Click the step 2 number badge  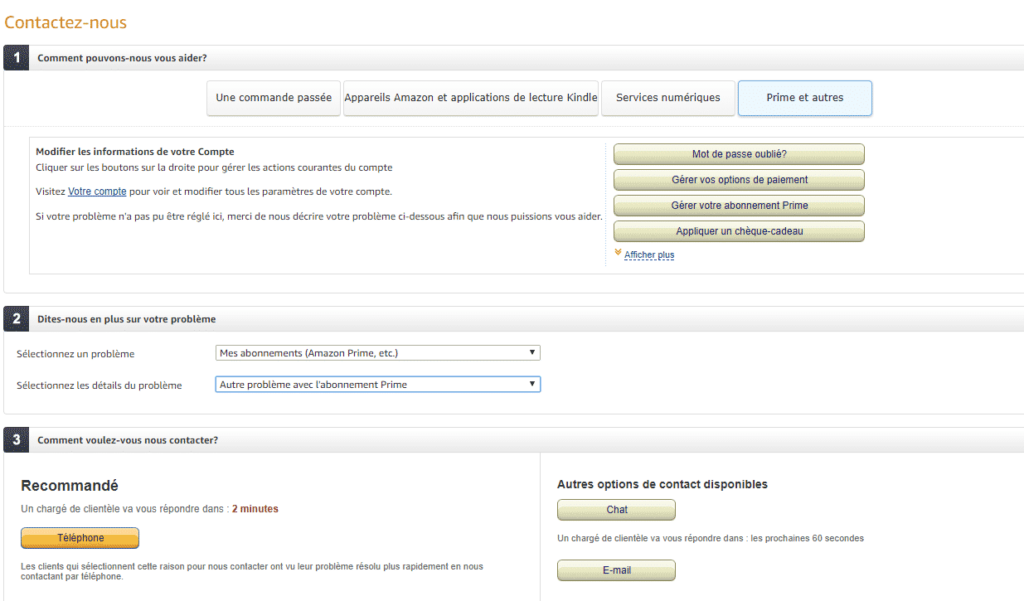(16, 319)
